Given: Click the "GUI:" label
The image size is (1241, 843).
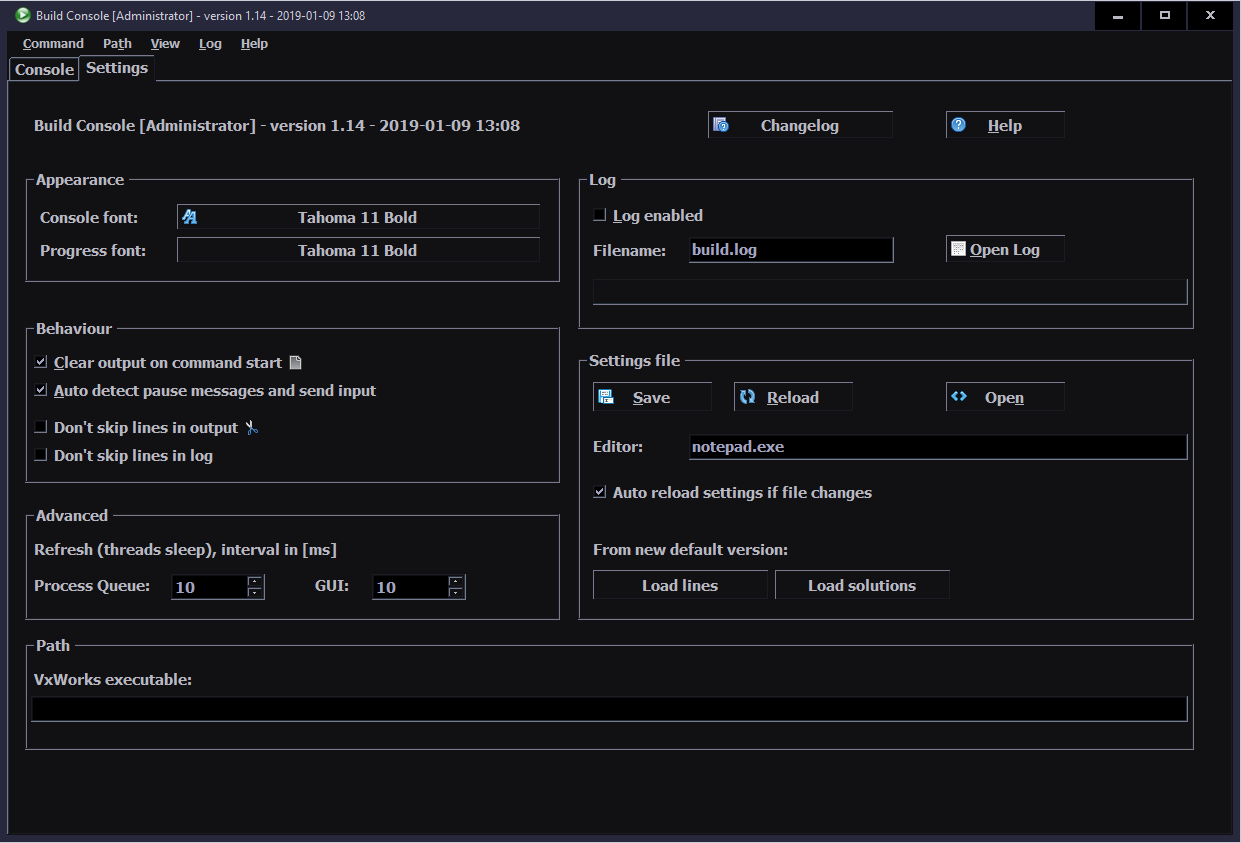Looking at the screenshot, I should [x=332, y=585].
